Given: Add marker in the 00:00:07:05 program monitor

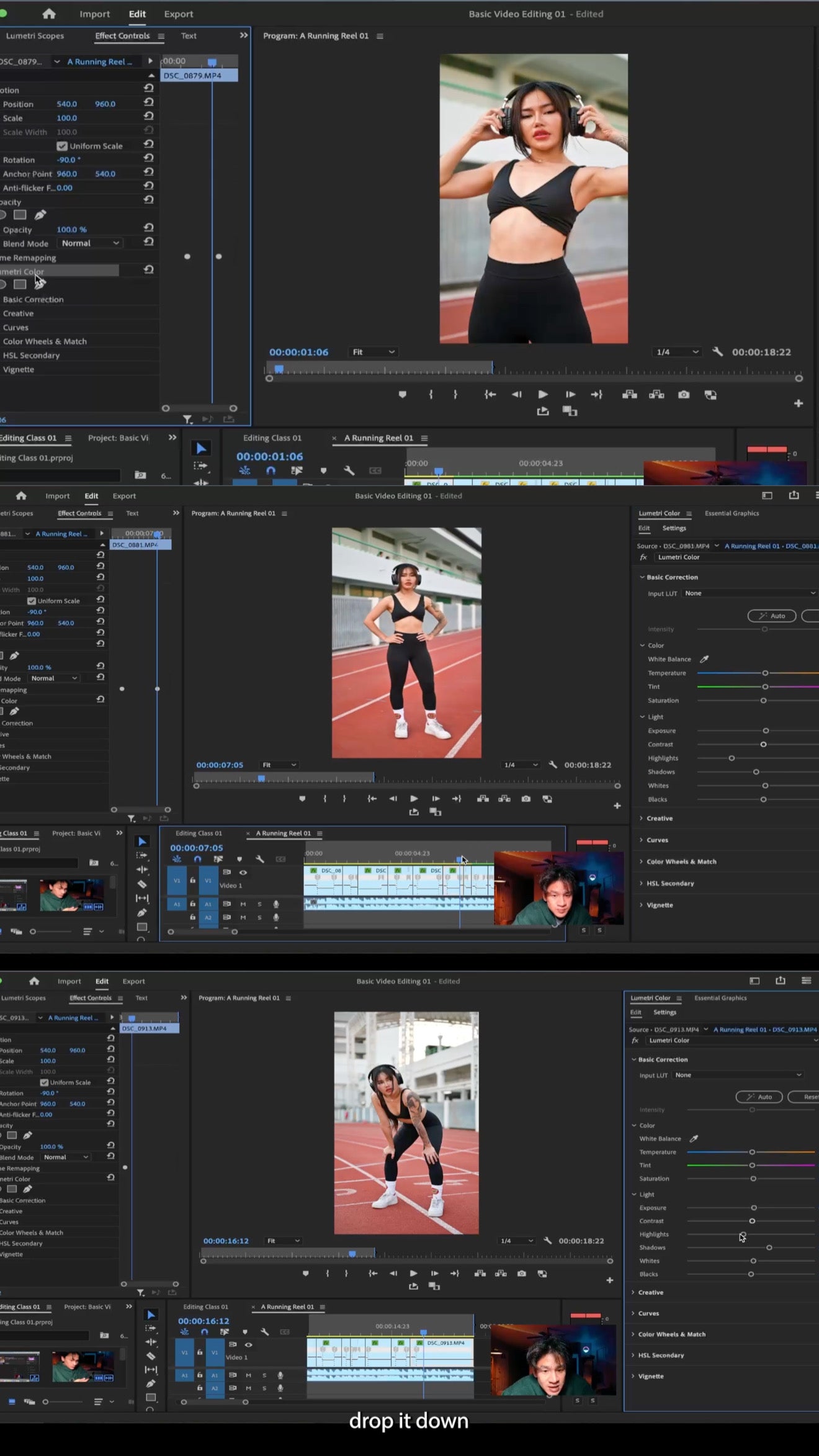Looking at the screenshot, I should [x=302, y=799].
